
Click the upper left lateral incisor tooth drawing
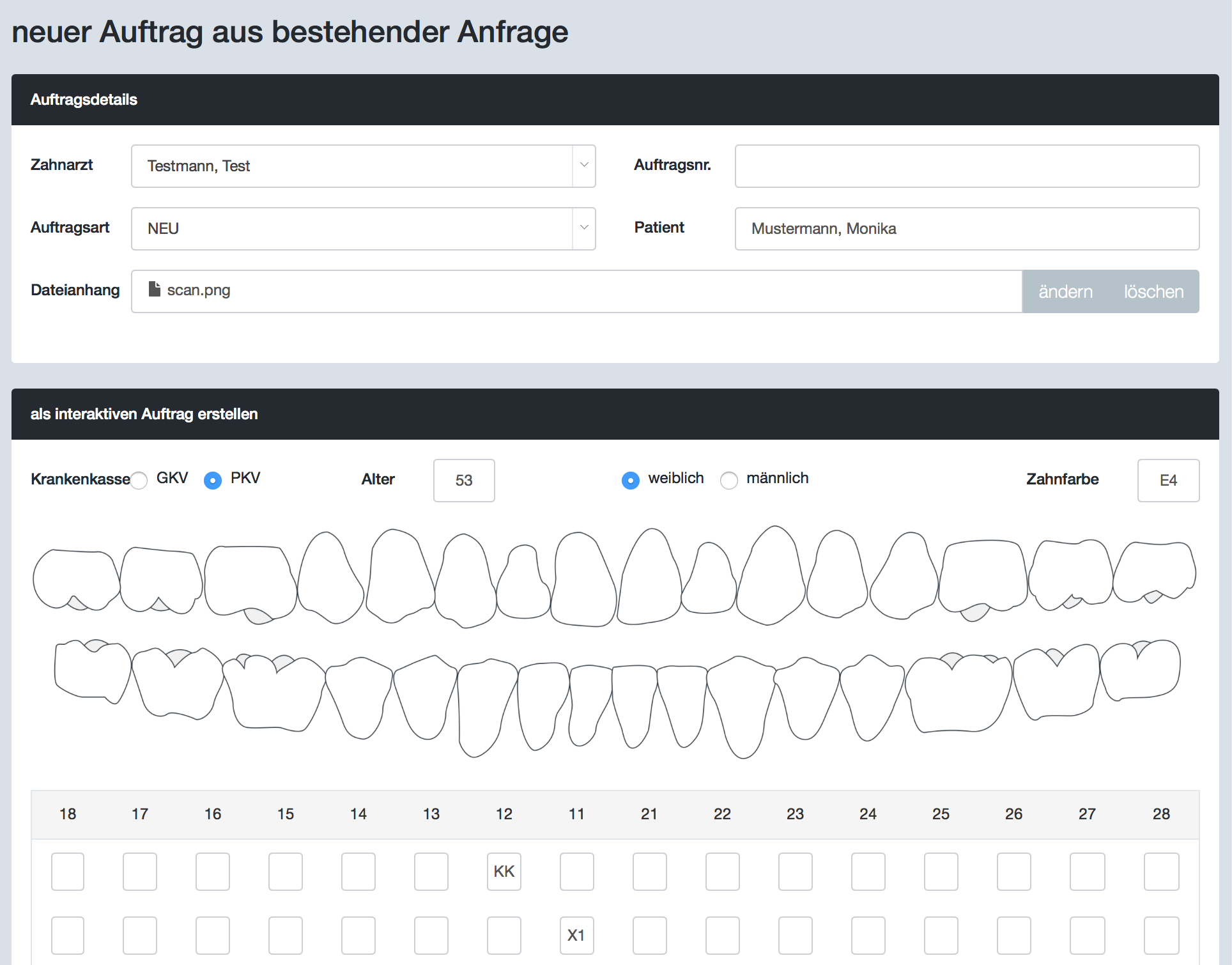point(523,585)
